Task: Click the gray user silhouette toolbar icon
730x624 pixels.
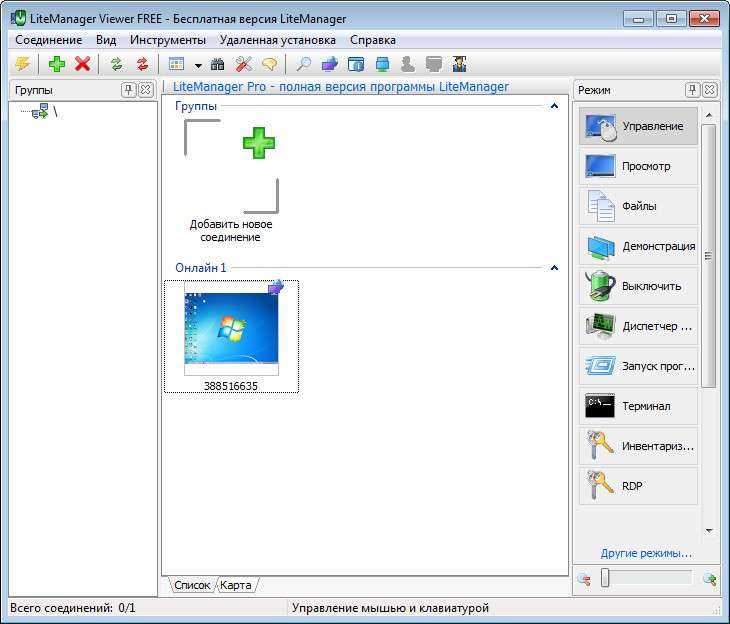Action: pyautogui.click(x=408, y=64)
